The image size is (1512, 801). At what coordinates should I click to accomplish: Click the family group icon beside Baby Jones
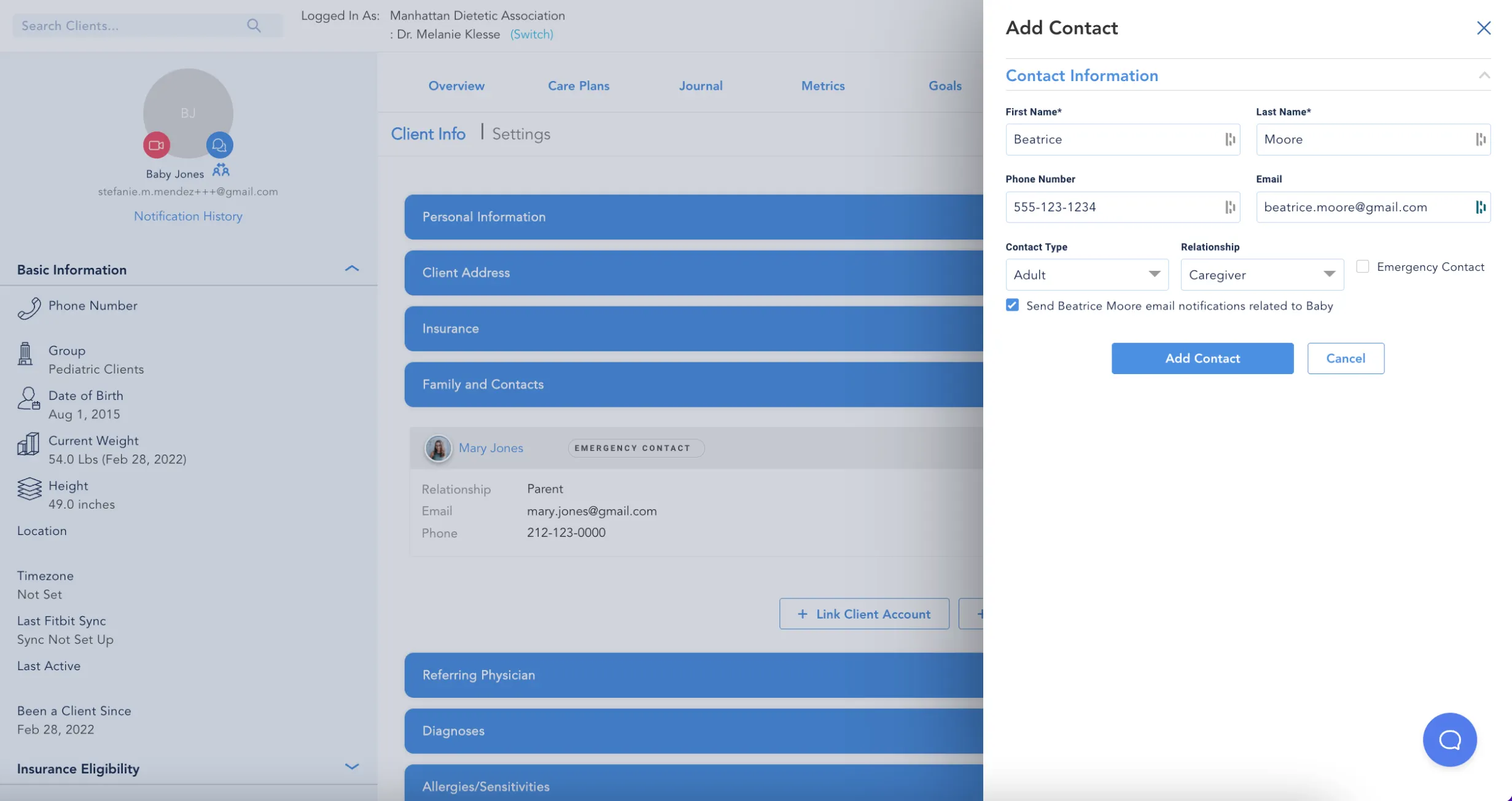(221, 170)
